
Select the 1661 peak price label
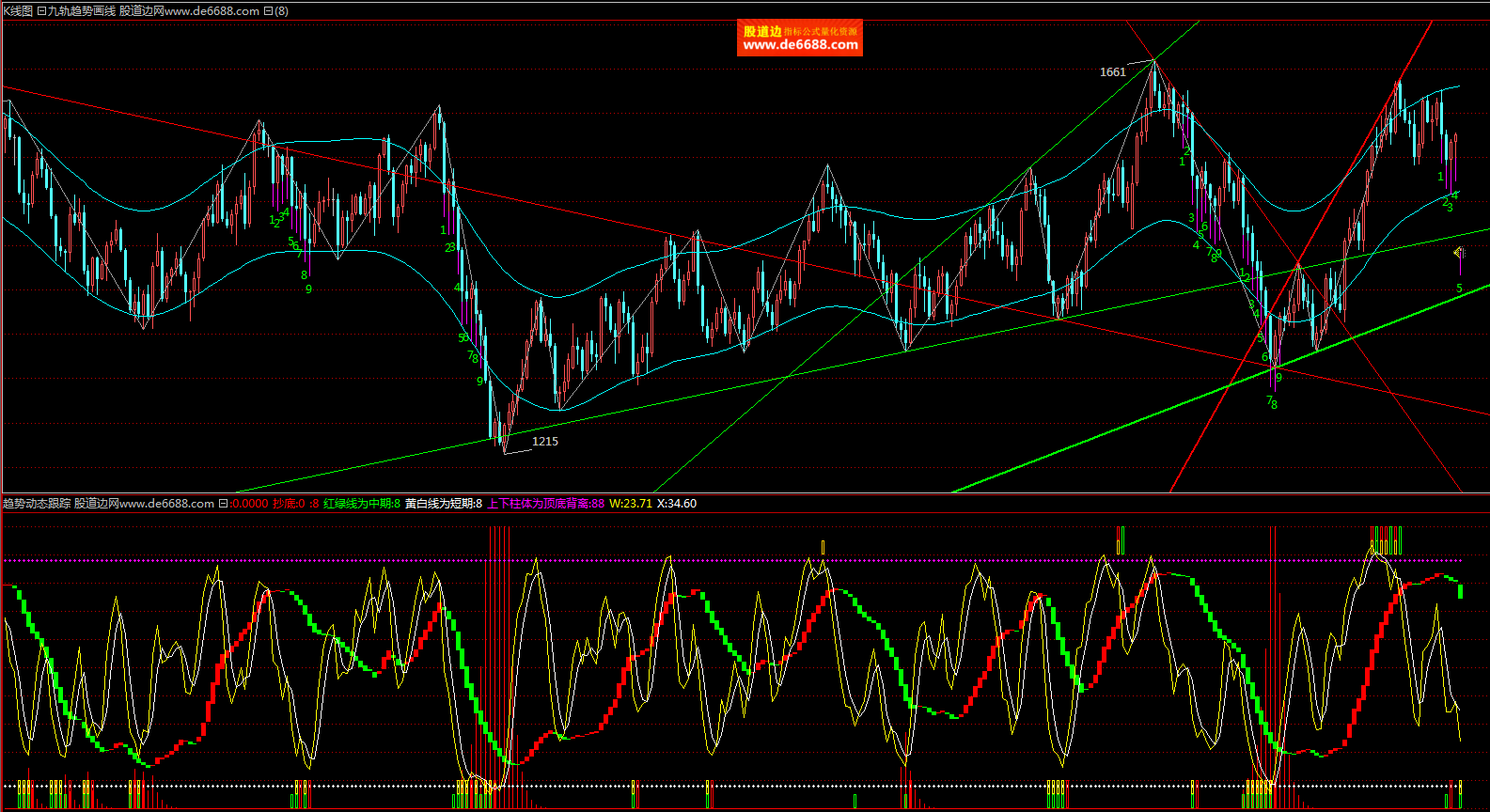click(1112, 72)
